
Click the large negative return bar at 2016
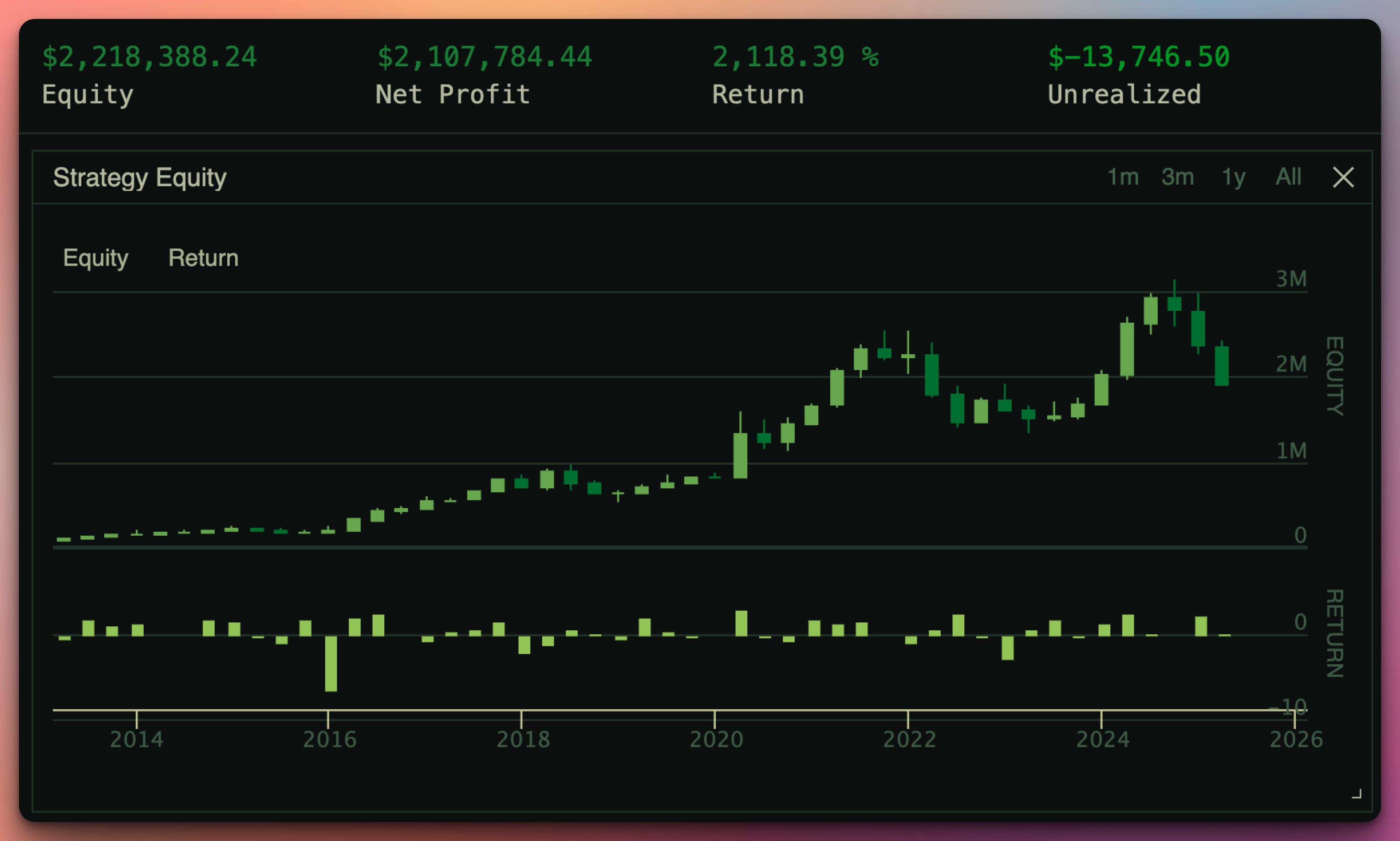click(330, 663)
